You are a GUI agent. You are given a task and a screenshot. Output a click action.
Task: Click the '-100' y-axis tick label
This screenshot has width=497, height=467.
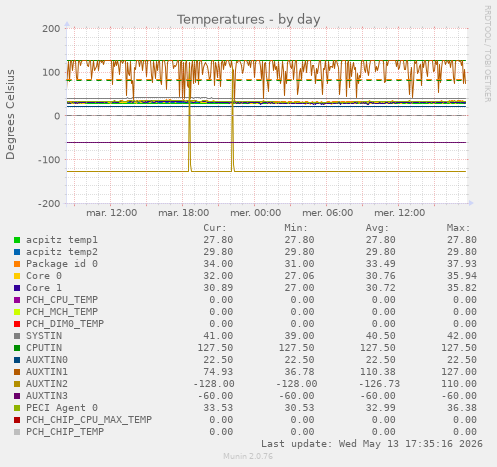[x=49, y=160]
